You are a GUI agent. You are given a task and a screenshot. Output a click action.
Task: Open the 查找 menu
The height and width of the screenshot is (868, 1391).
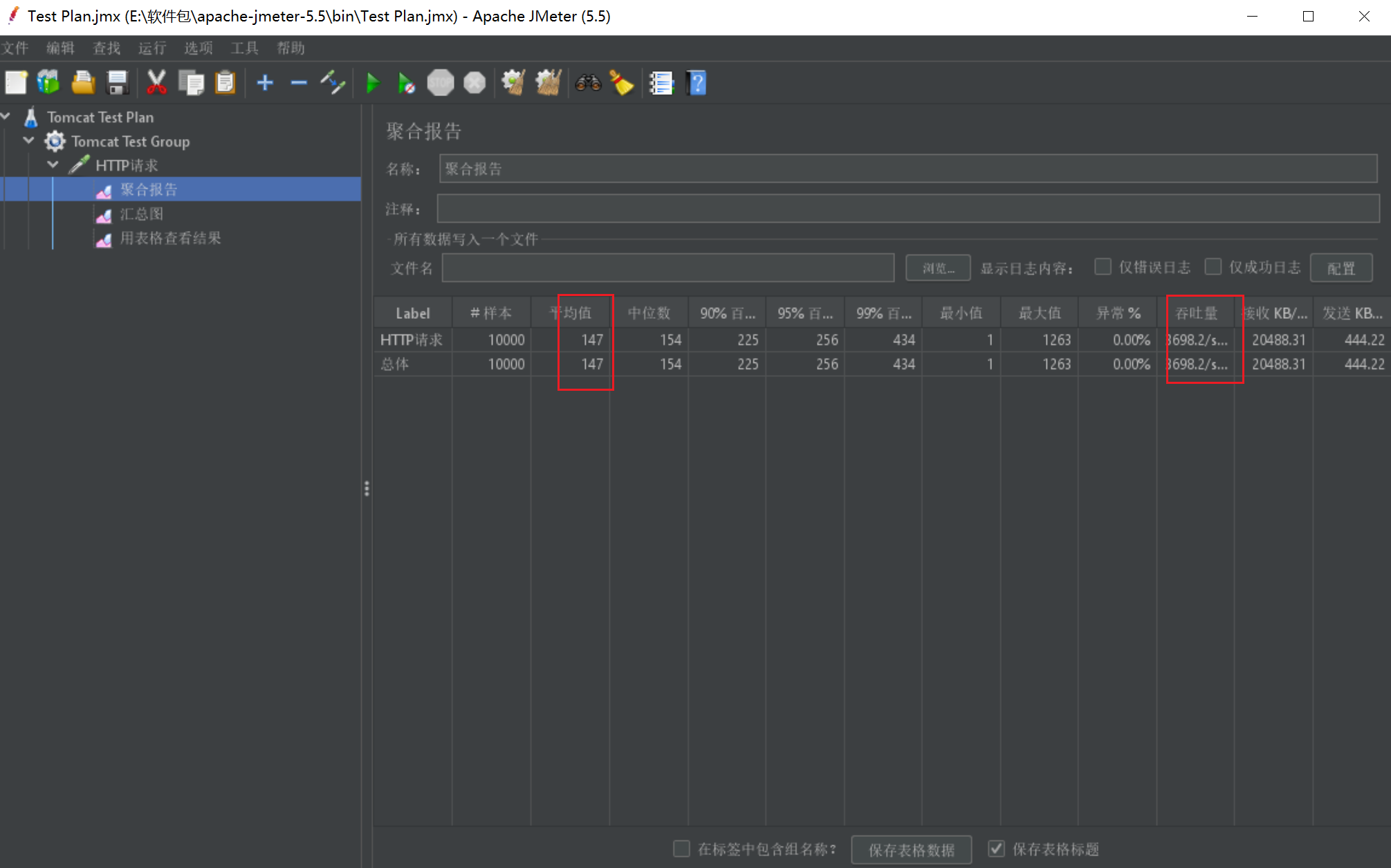pos(107,48)
